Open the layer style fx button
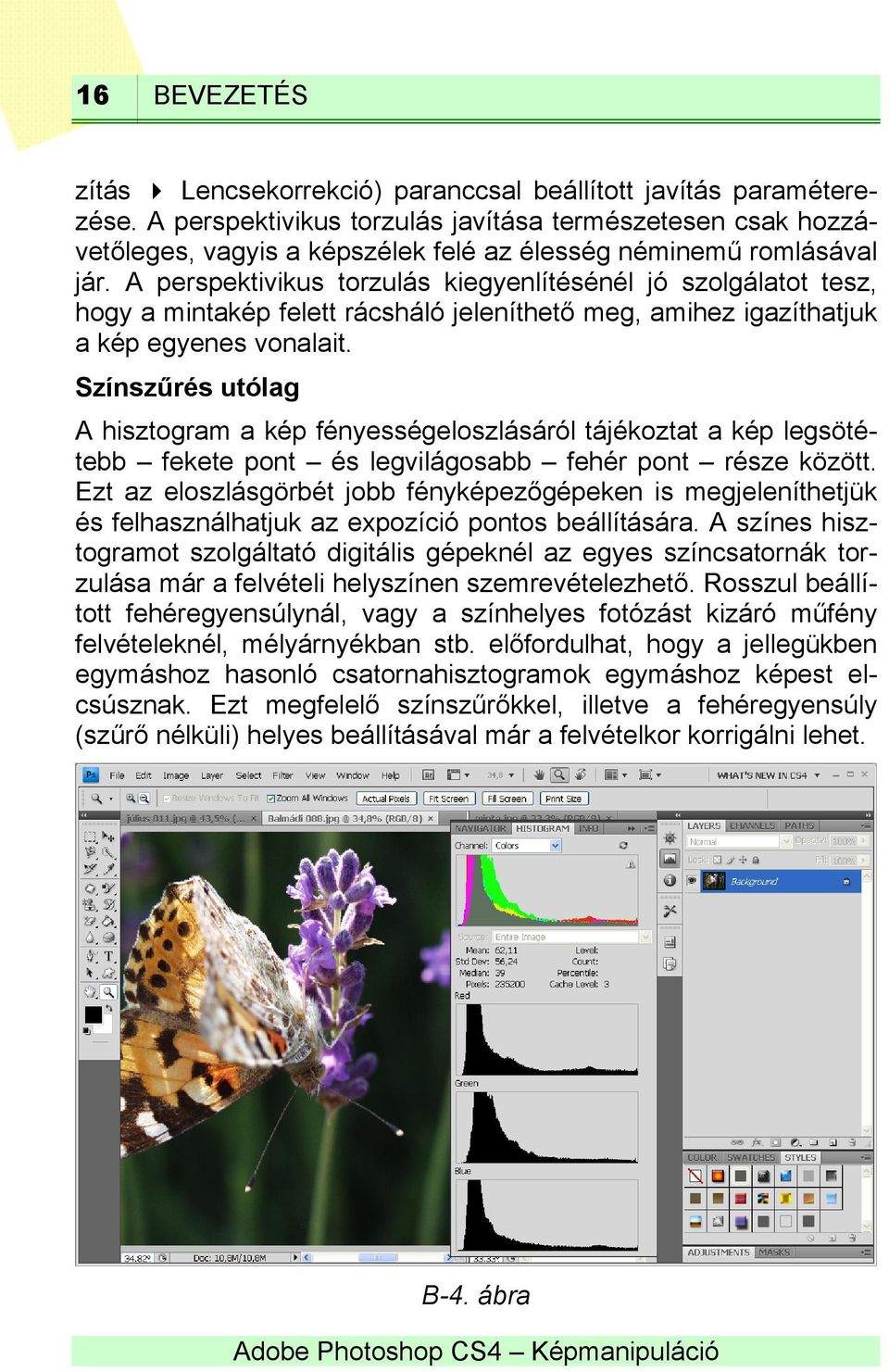The width and height of the screenshot is (889, 1372). (757, 1143)
